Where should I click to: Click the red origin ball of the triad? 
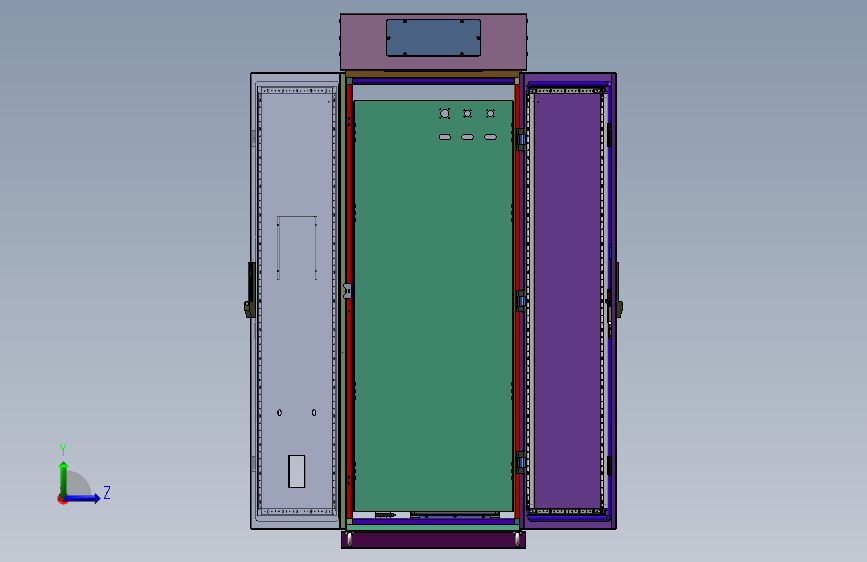pos(62,499)
